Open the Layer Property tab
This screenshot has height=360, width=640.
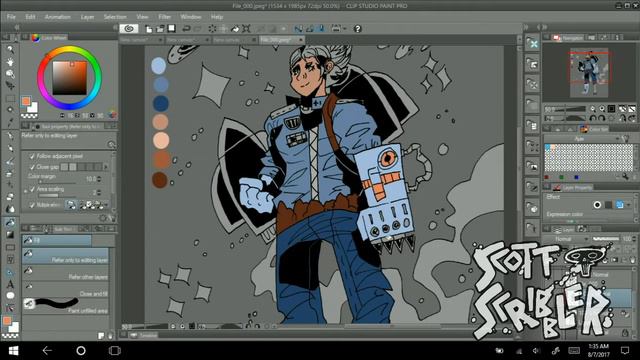573,187
